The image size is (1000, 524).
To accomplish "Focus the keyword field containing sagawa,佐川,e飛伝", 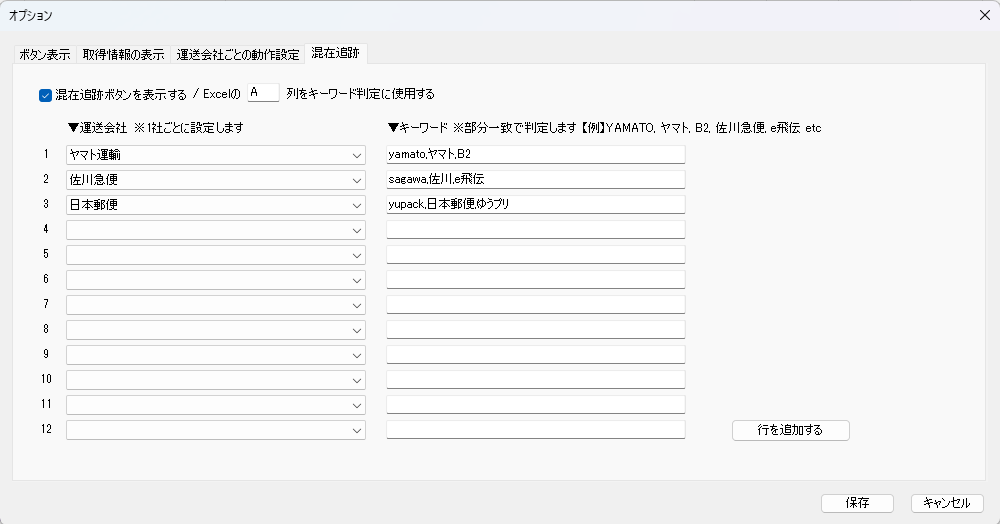I will coord(535,180).
